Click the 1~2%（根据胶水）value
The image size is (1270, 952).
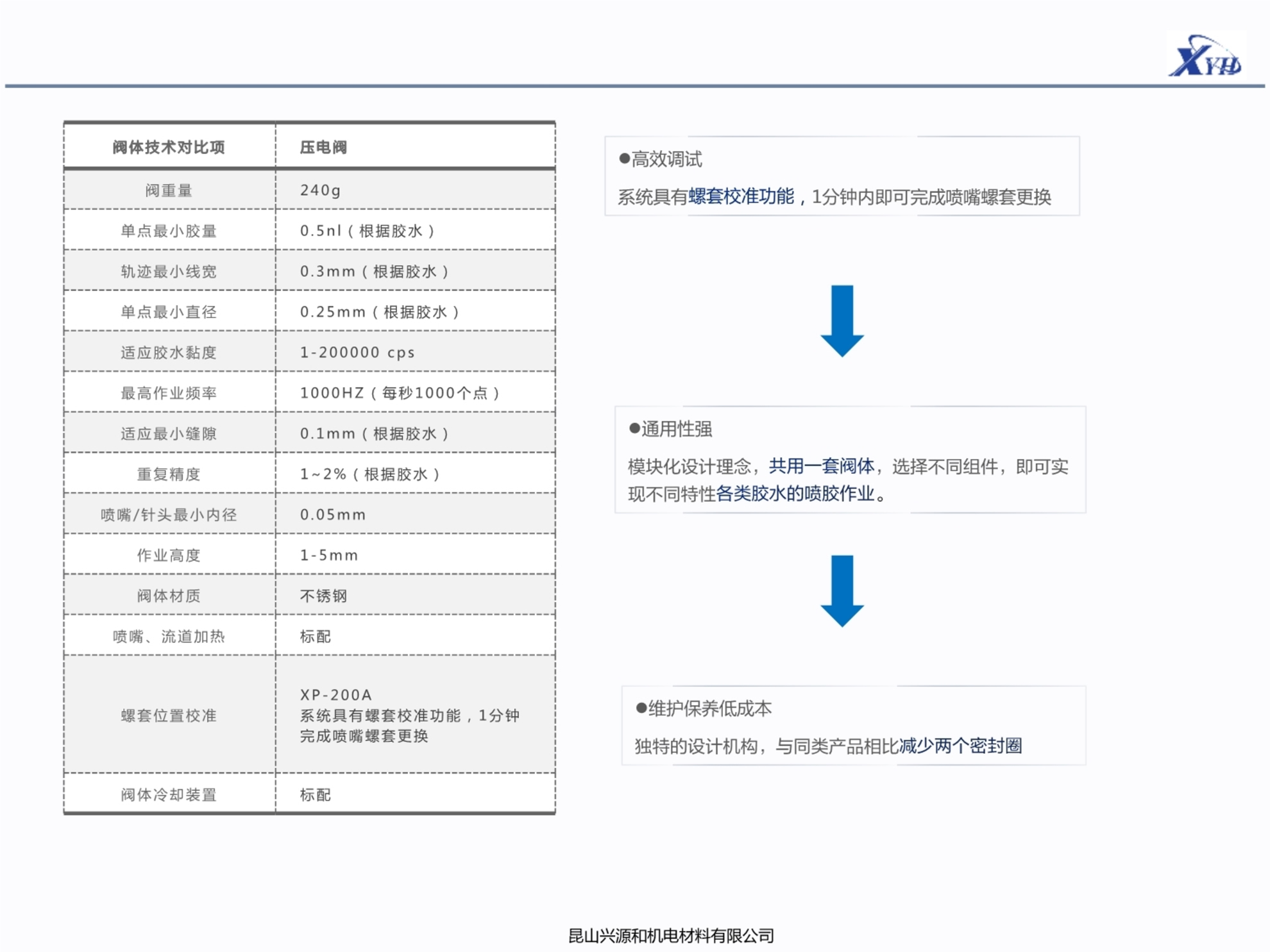[371, 474]
